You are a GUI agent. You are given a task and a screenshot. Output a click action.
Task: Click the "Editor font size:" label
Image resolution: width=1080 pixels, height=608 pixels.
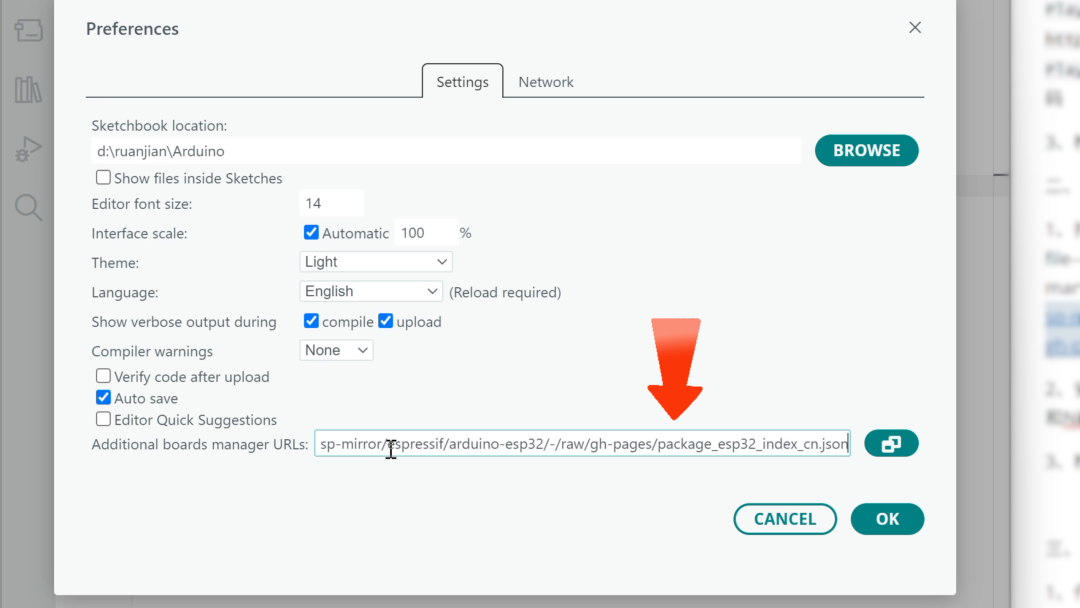click(x=142, y=204)
